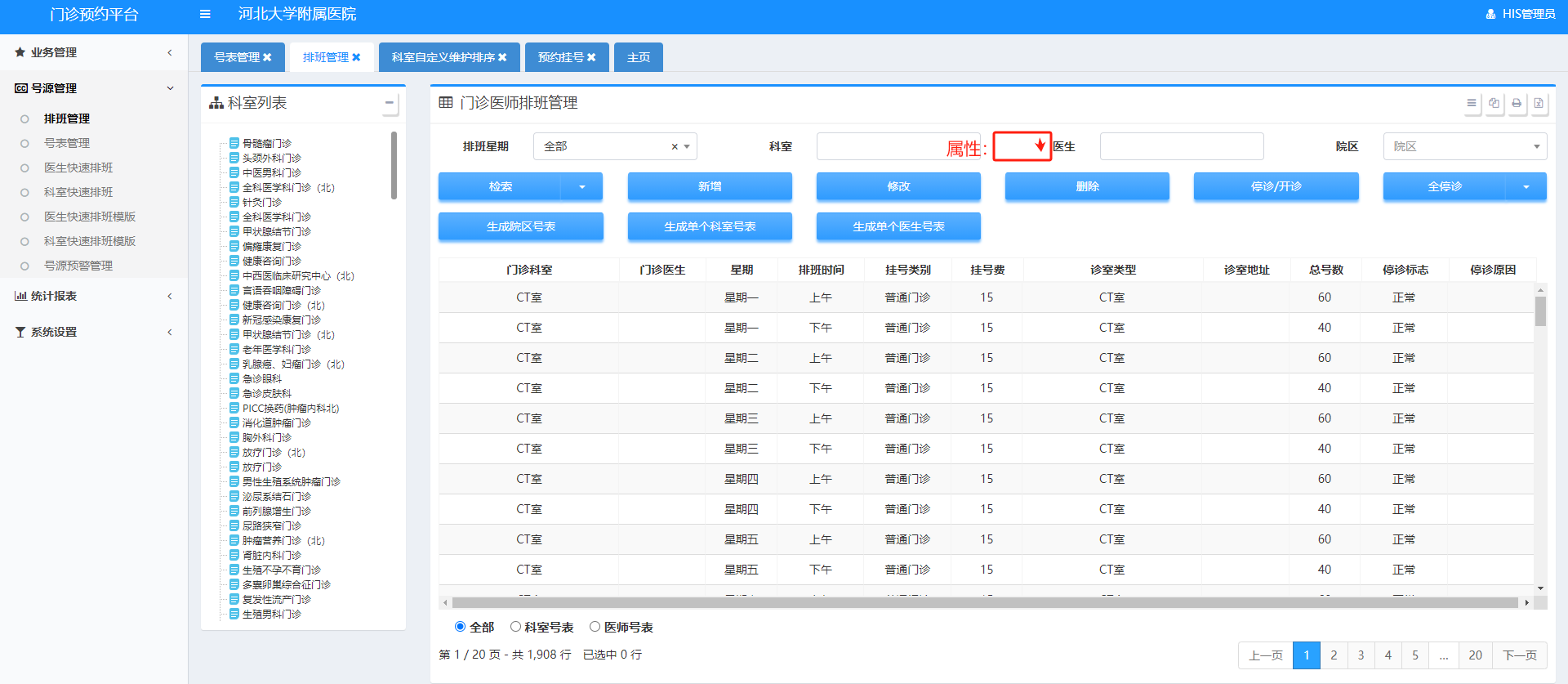This screenshot has width=1568, height=684.
Task: Click the 生成单个医生号表 button
Action: [x=898, y=227]
